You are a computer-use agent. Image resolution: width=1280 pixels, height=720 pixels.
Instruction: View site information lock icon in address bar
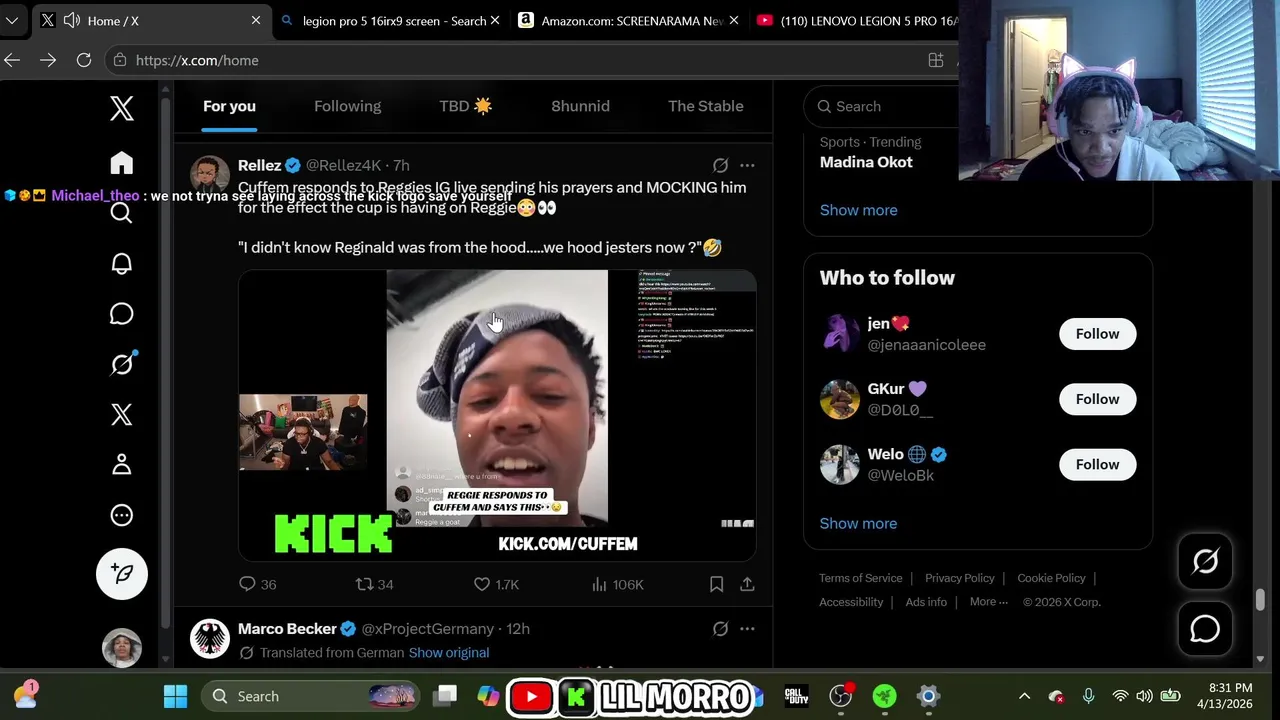tap(120, 60)
